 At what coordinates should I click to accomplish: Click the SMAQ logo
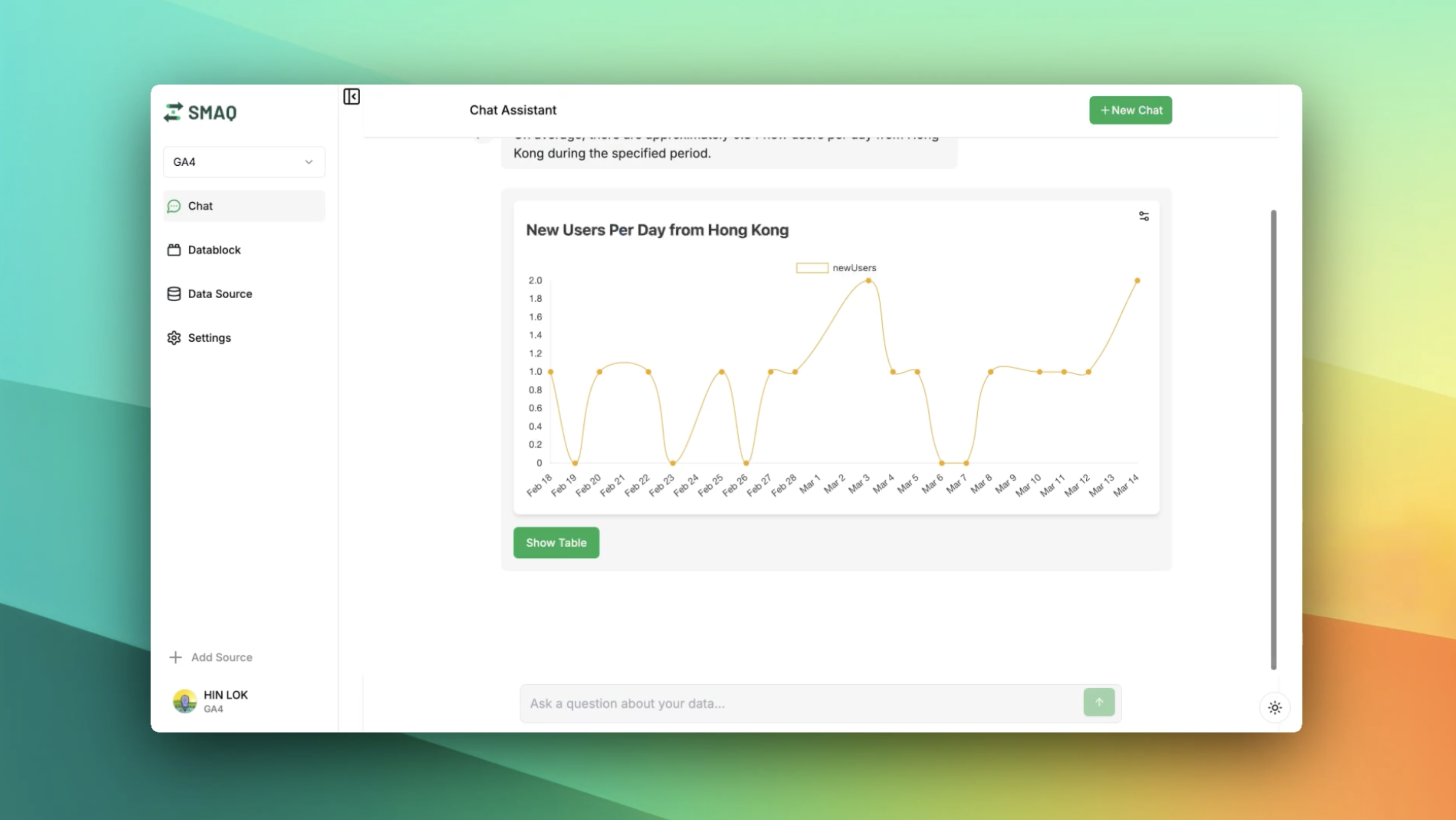click(x=200, y=112)
